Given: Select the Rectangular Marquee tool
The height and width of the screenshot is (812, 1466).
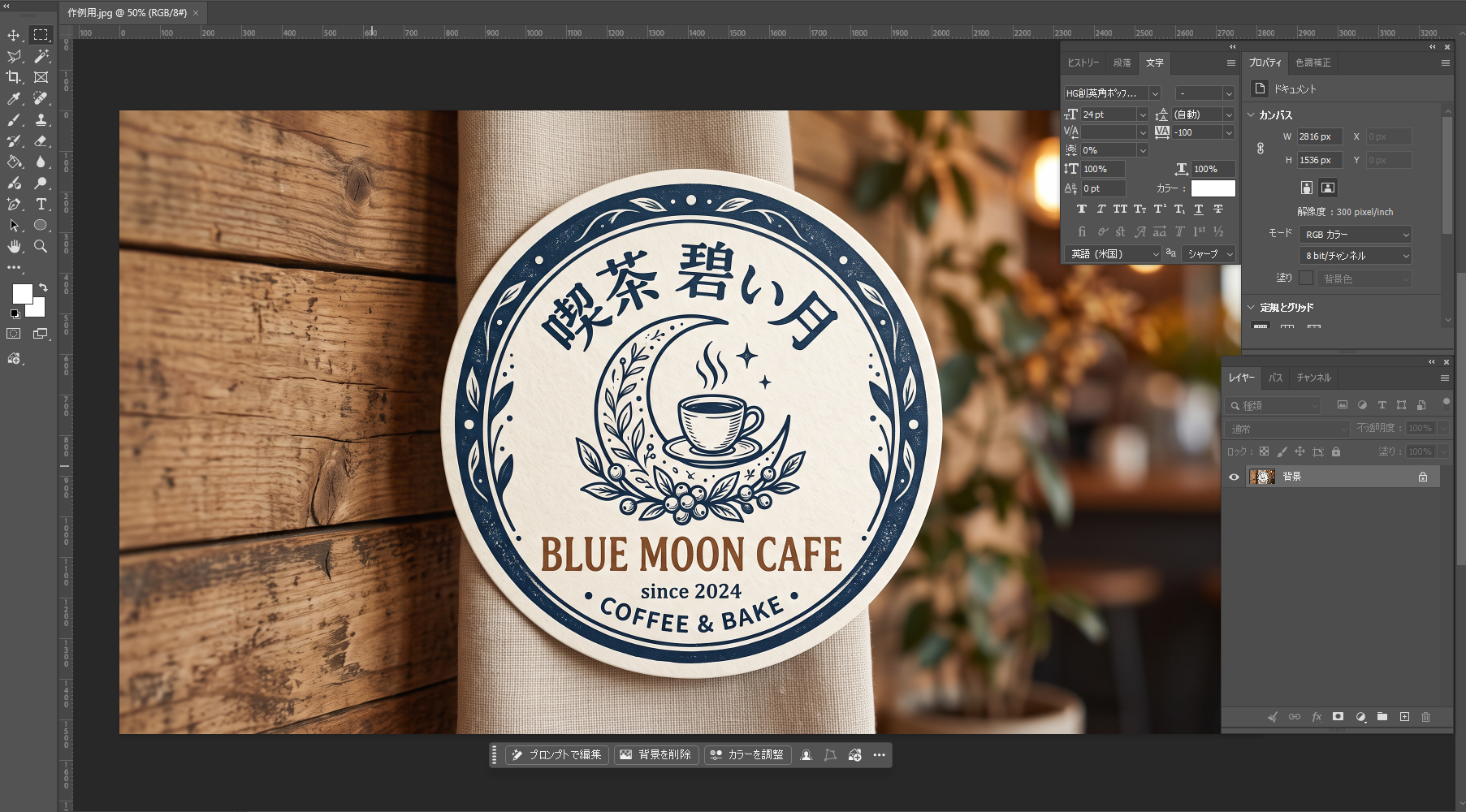Looking at the screenshot, I should [41, 35].
